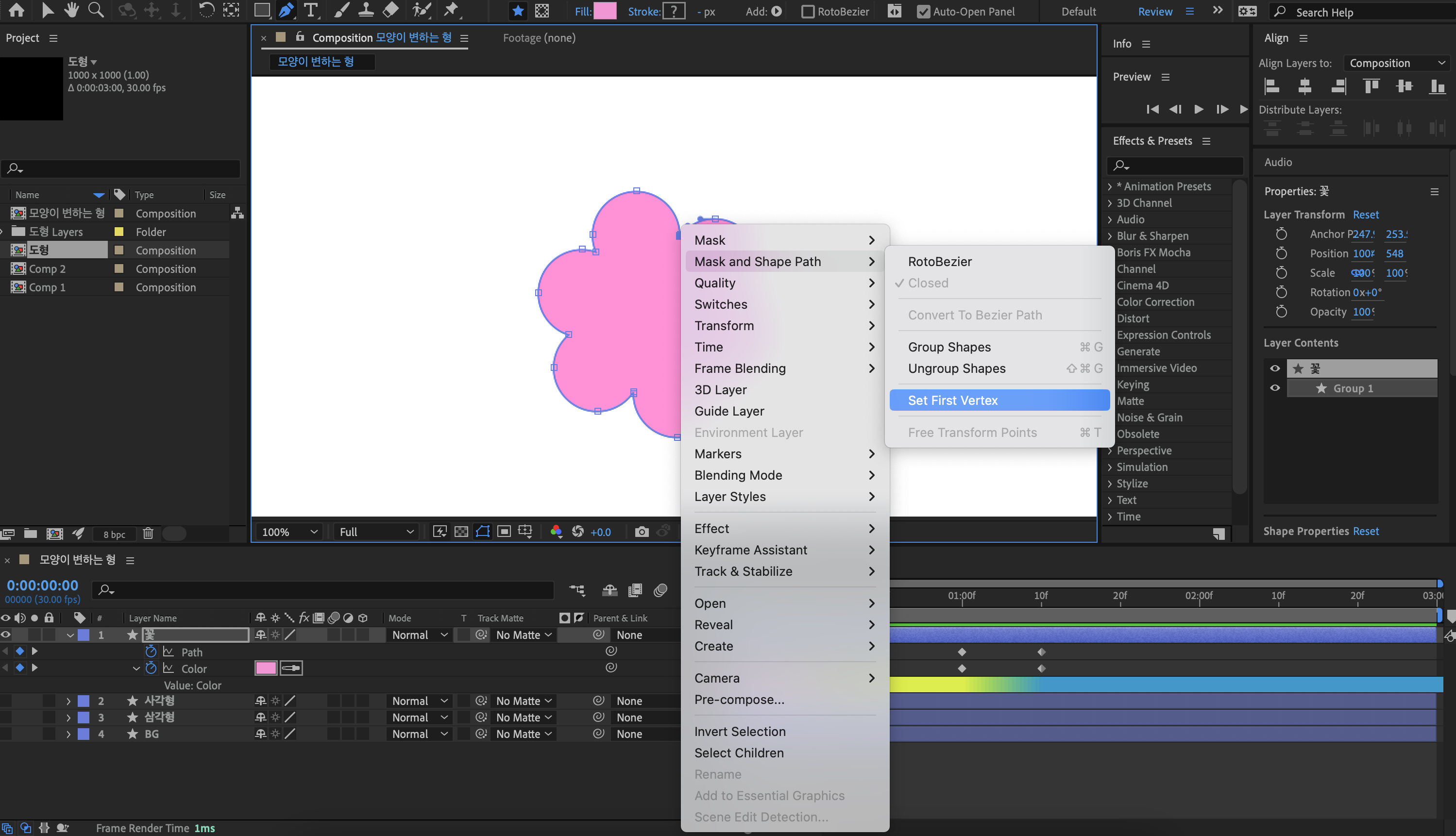Select the Roto Brush tool
The height and width of the screenshot is (836, 1456).
pyautogui.click(x=422, y=10)
